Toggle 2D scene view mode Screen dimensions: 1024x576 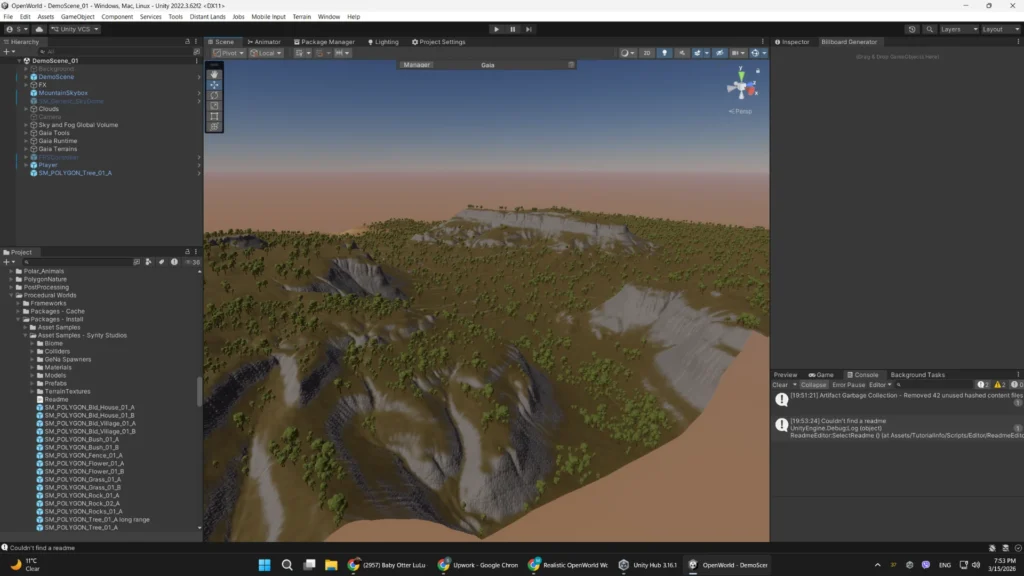point(647,53)
